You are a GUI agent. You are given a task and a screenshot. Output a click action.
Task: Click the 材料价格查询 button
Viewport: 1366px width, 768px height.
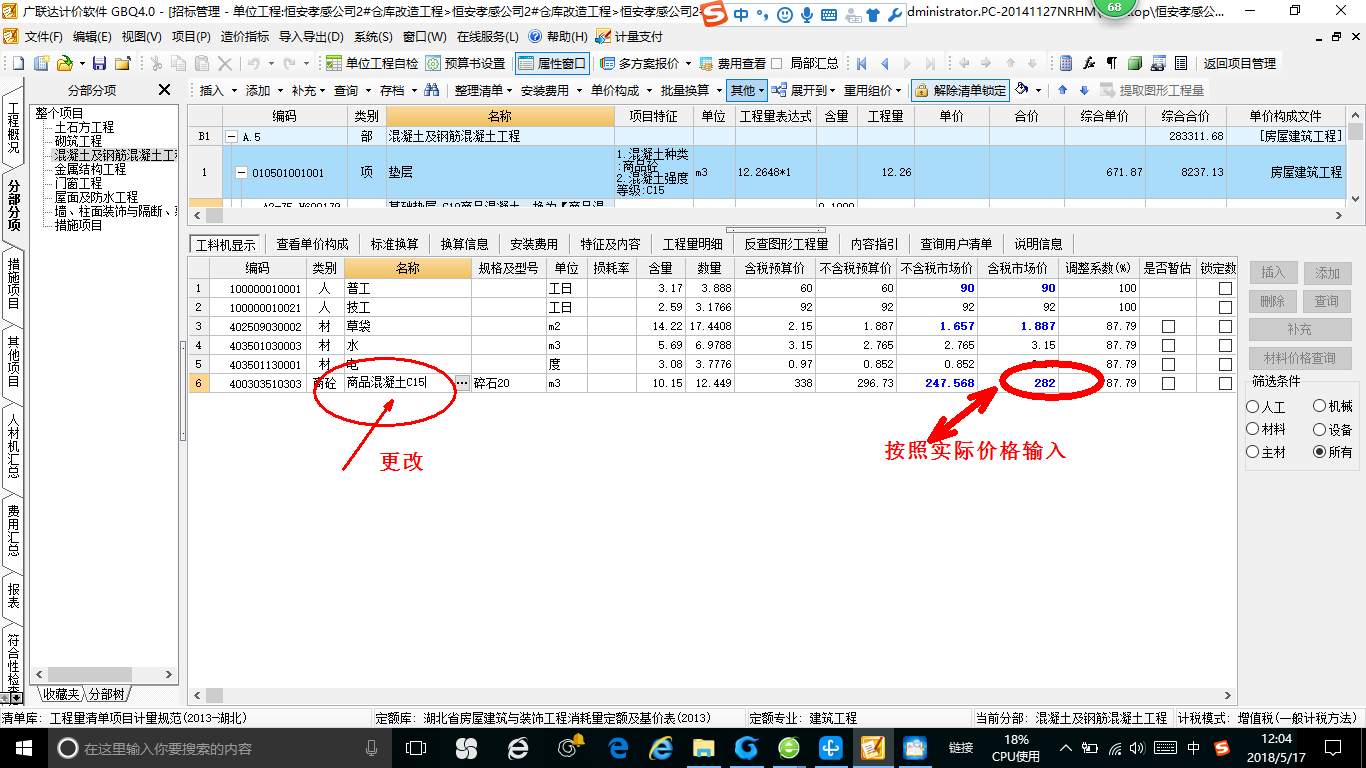1300,358
